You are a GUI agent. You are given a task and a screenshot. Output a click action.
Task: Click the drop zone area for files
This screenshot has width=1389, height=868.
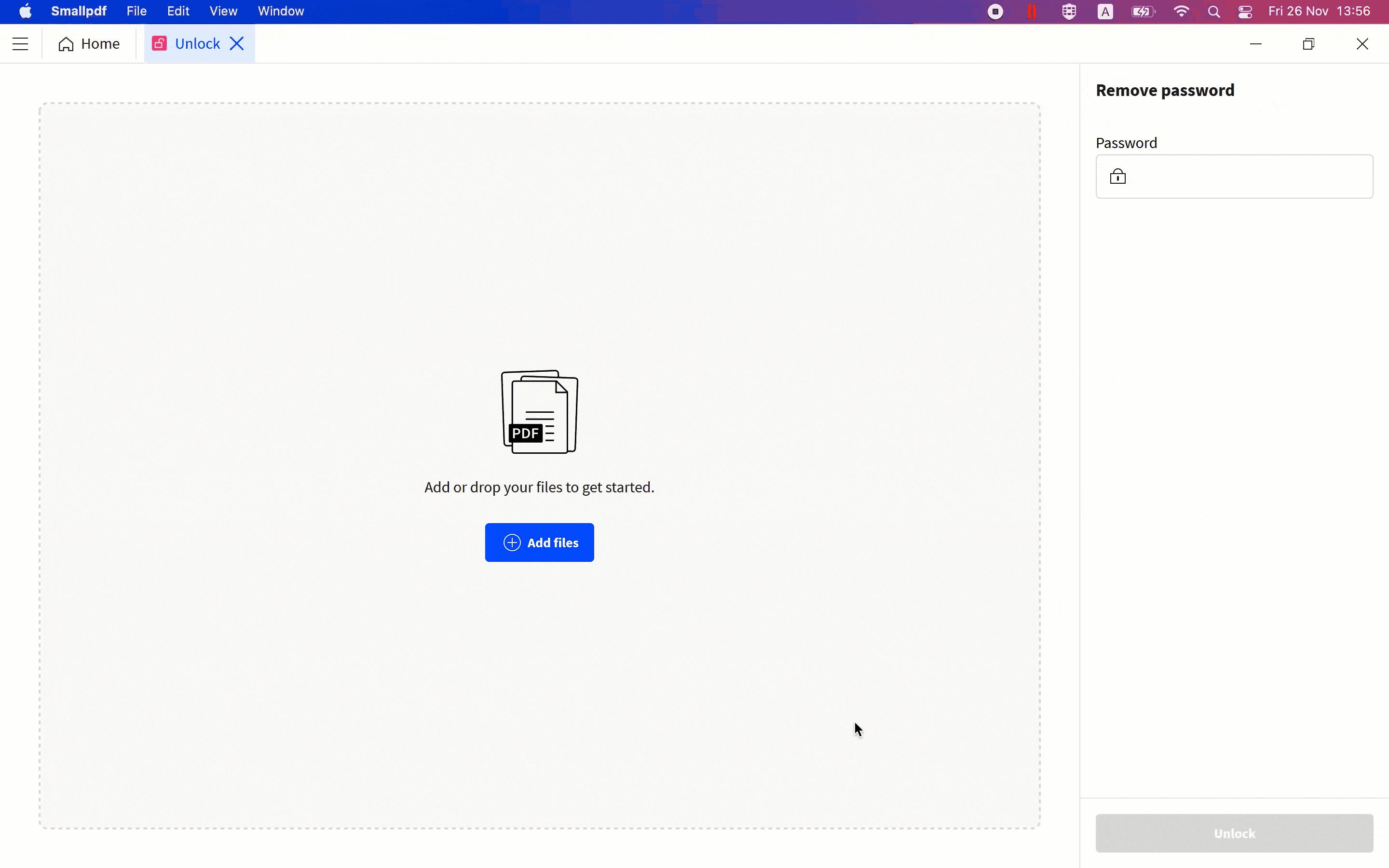pyautogui.click(x=540, y=465)
